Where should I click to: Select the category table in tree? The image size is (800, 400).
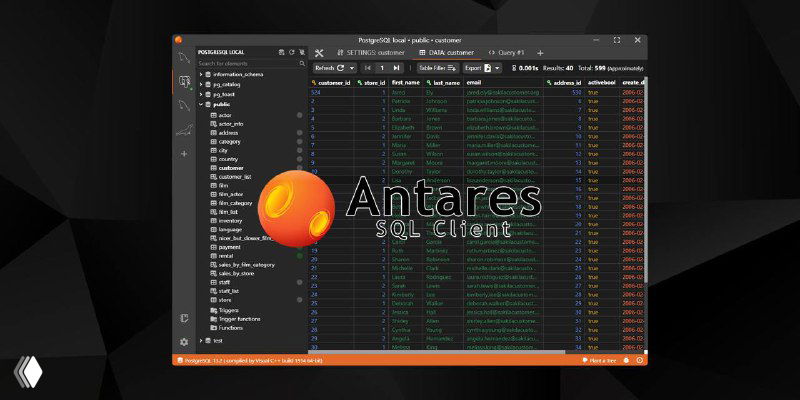tap(230, 142)
